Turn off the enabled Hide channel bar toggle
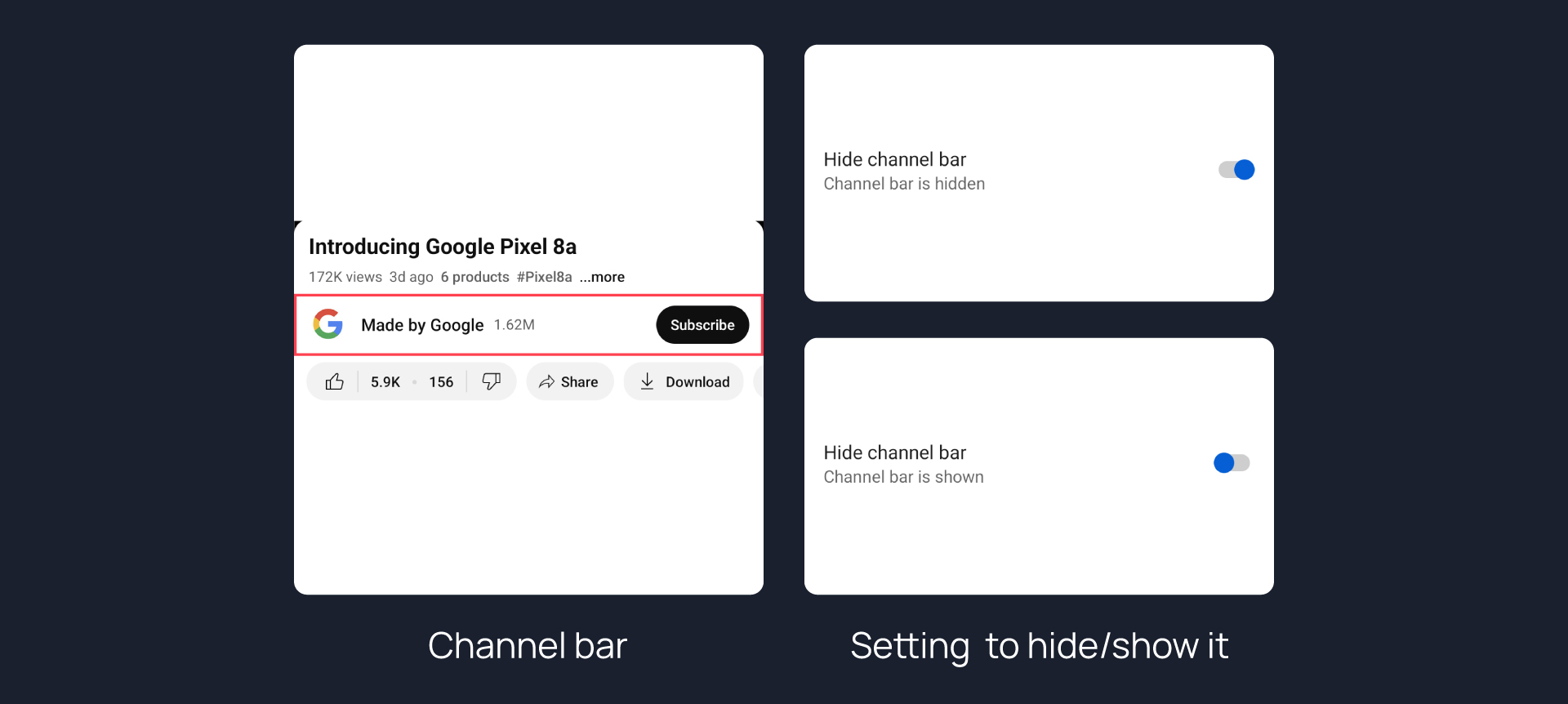The image size is (1568, 704). (1236, 170)
